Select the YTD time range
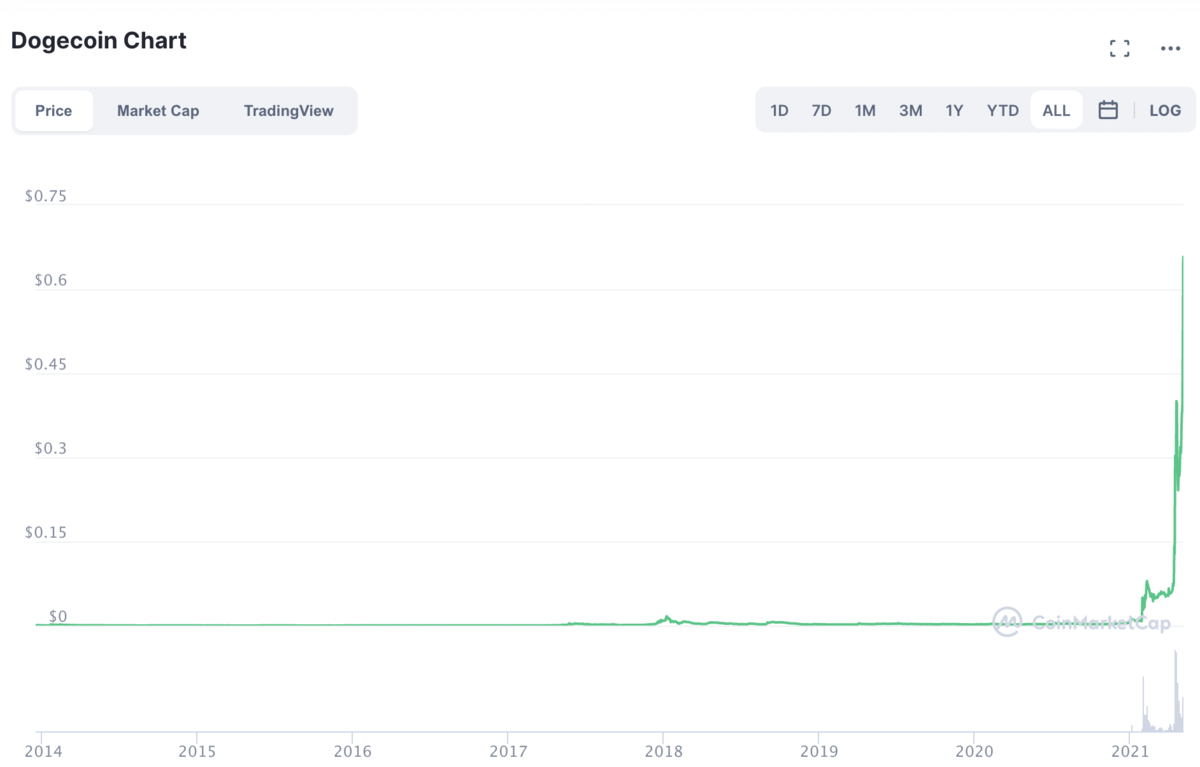Screen dimensions: 1200x767 1003,110
